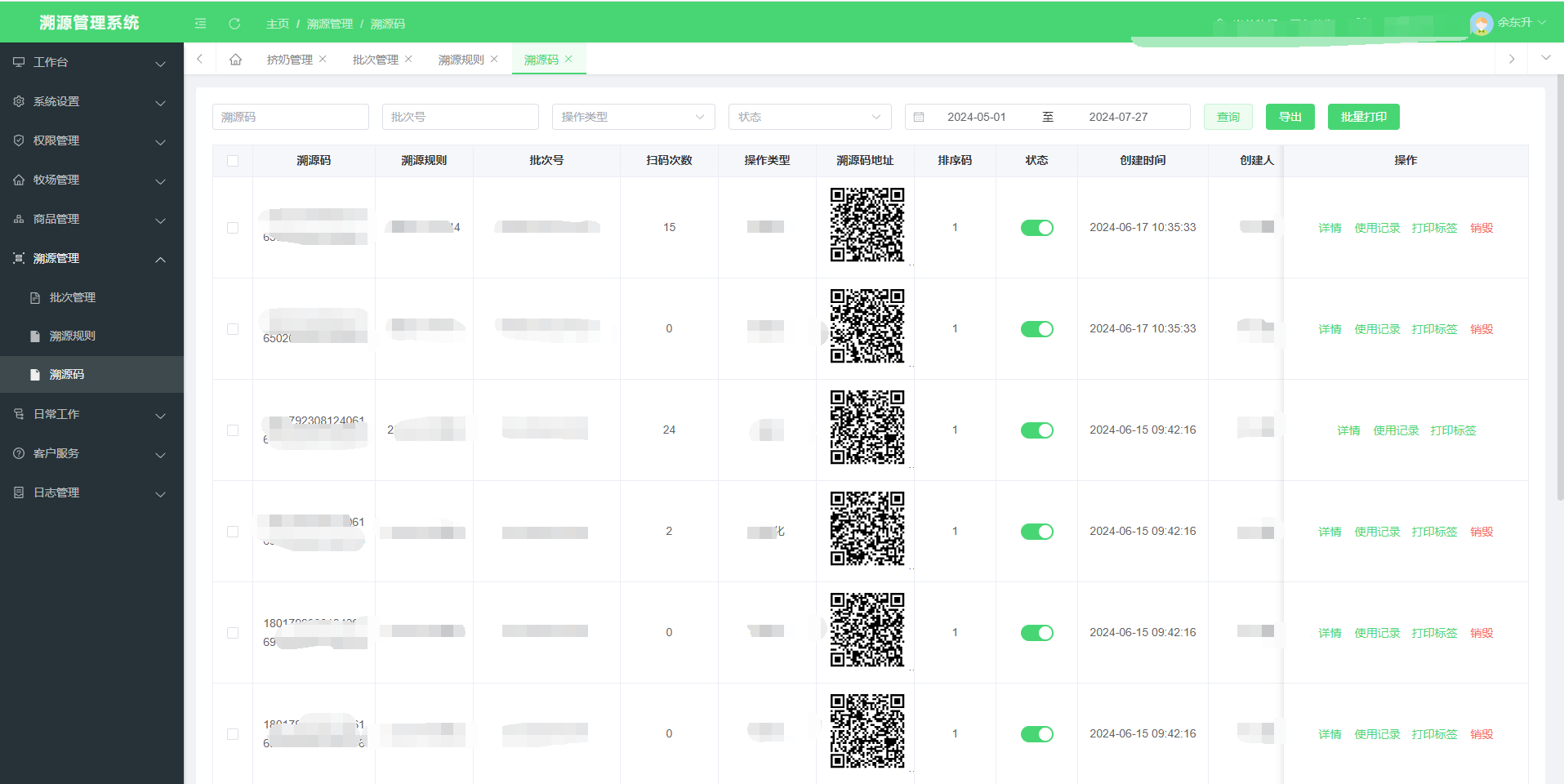Click the 查询 search button
The width and height of the screenshot is (1564, 784).
click(x=1228, y=117)
